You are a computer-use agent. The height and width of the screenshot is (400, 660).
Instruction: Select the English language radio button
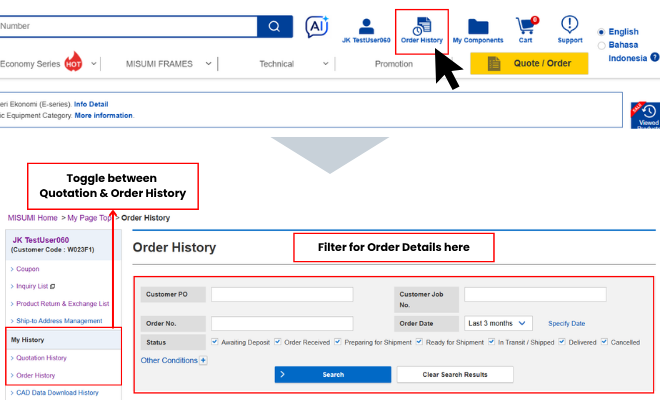[601, 32]
